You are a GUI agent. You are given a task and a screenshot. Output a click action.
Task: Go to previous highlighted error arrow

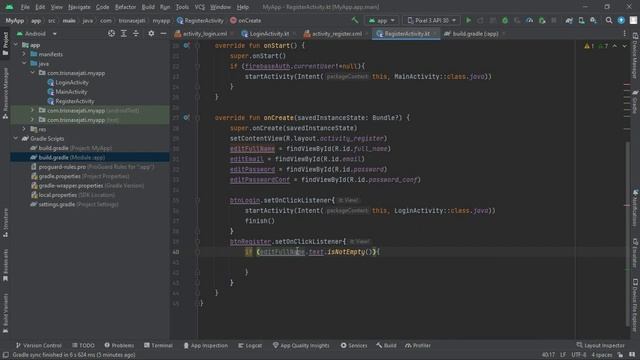click(615, 46)
